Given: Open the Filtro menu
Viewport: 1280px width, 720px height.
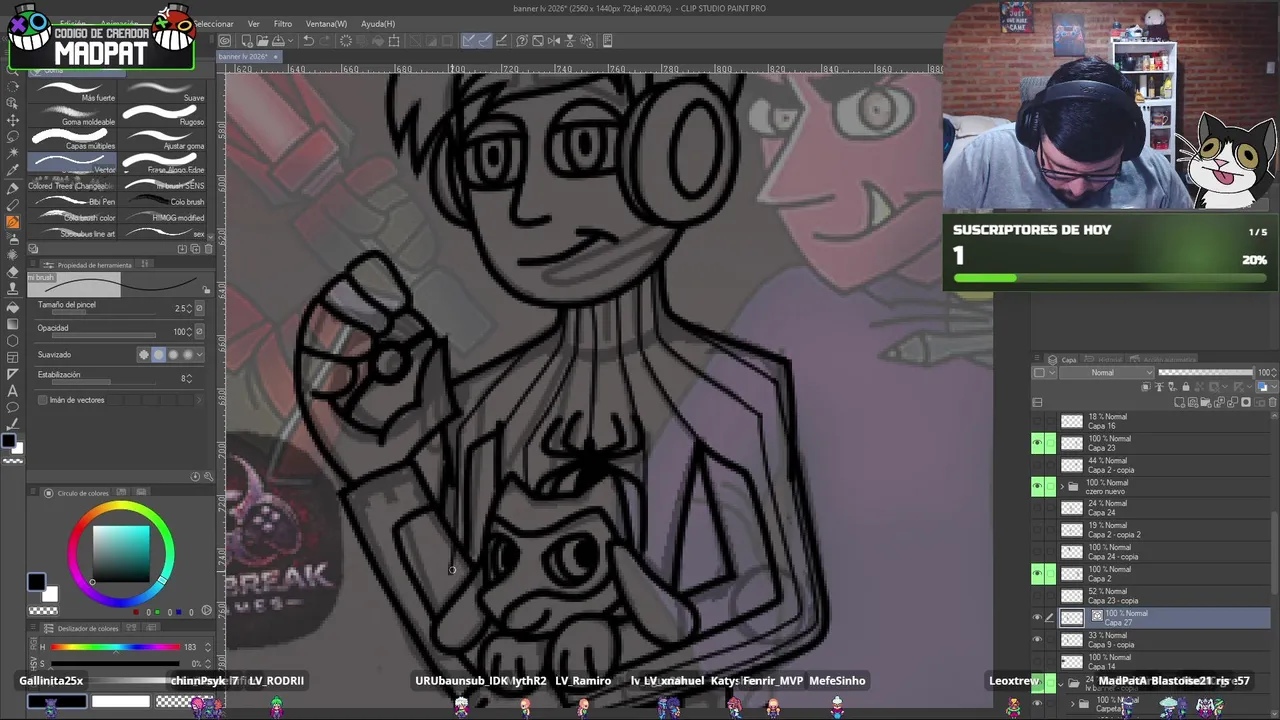Looking at the screenshot, I should [283, 23].
